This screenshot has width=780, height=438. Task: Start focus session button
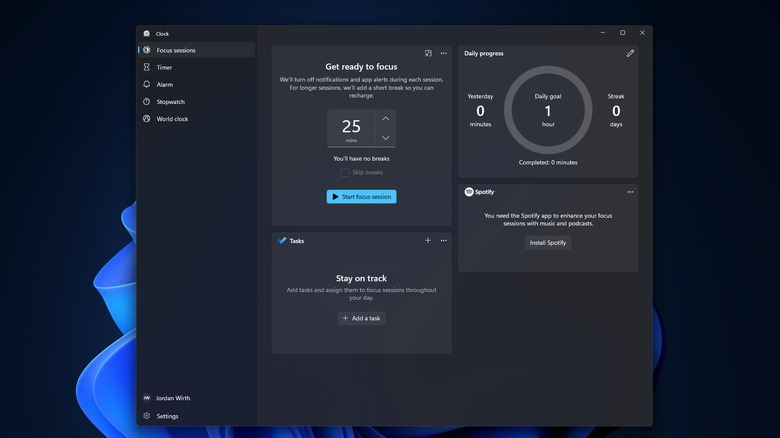coord(361,197)
